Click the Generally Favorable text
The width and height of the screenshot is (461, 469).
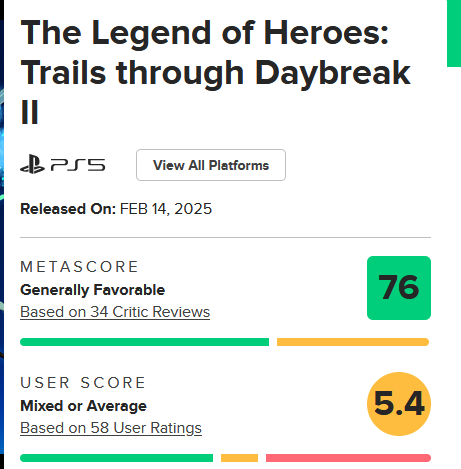pyautogui.click(x=93, y=290)
